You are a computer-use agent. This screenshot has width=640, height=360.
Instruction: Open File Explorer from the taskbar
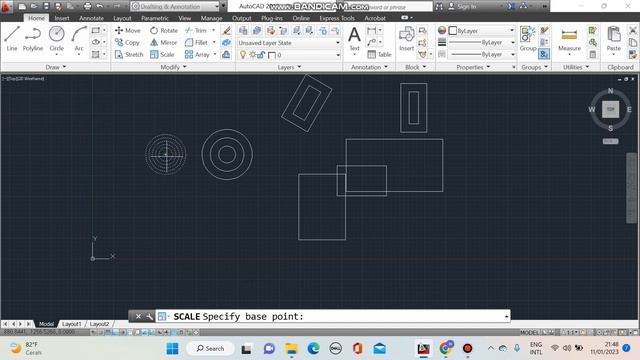(291, 349)
